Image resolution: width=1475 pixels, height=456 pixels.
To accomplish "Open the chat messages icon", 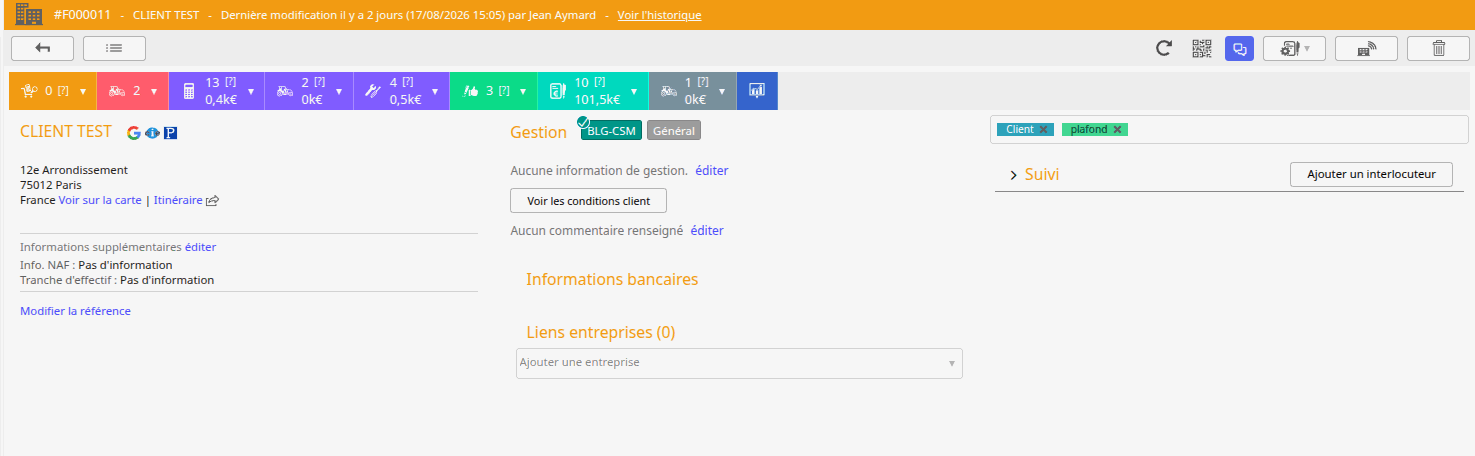I will (x=1240, y=48).
